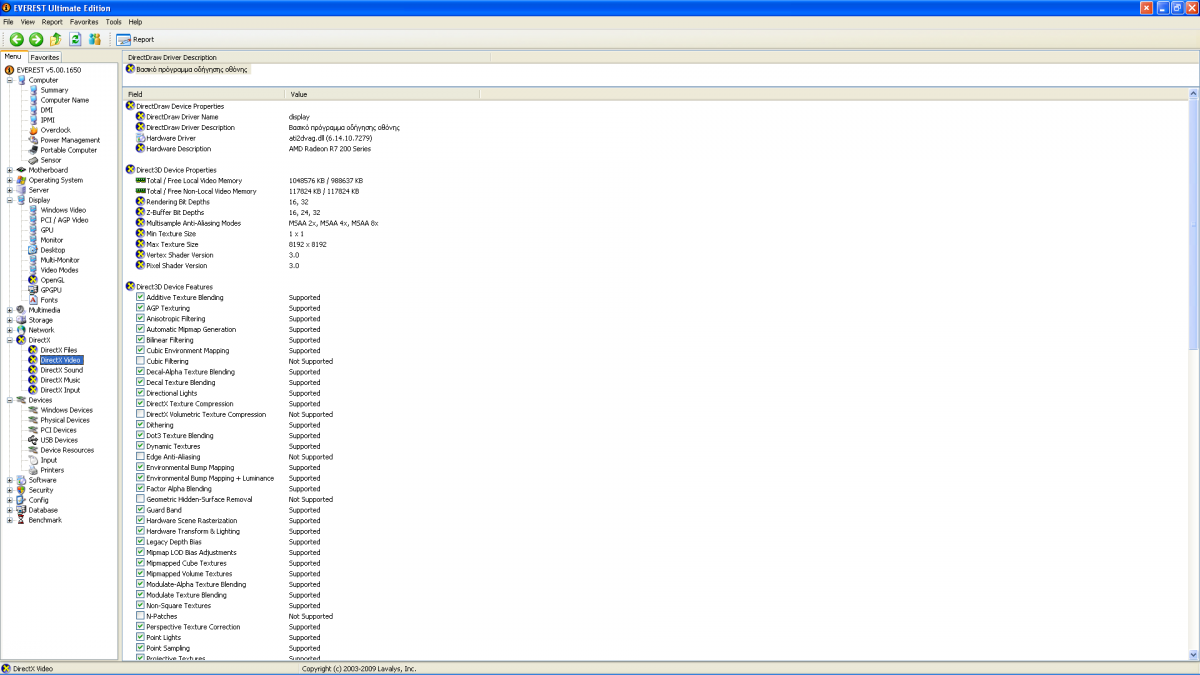The height and width of the screenshot is (675, 1200).
Task: Click the Dithering checkbox
Action: pyautogui.click(x=140, y=425)
